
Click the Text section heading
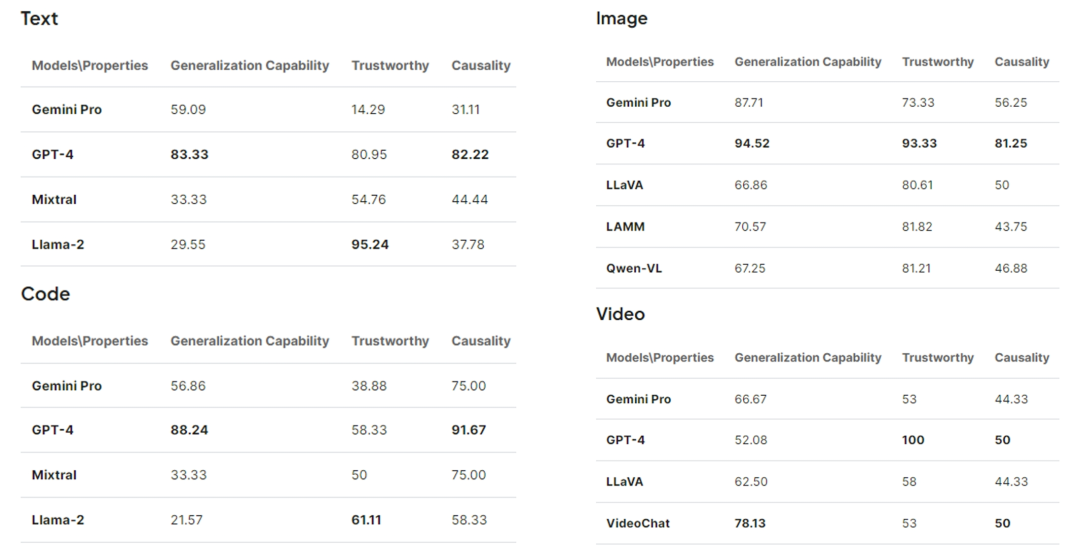point(39,19)
